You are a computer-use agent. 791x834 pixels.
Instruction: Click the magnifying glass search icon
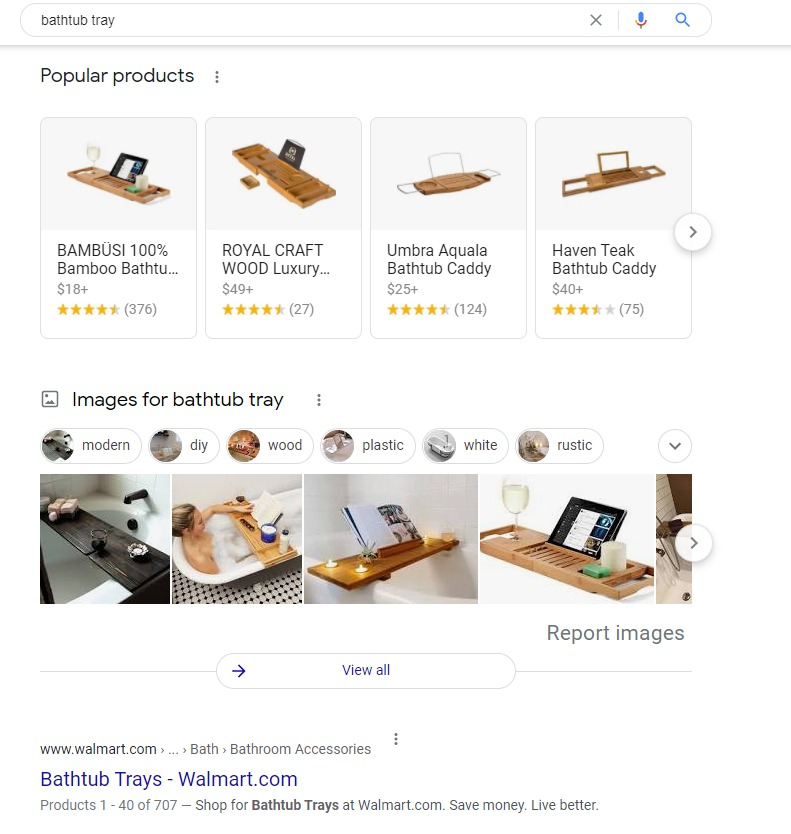coord(683,20)
